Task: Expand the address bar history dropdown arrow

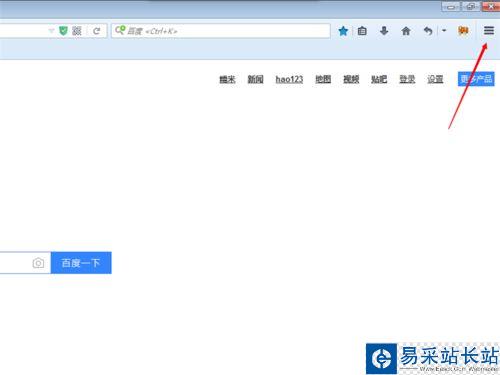Action: (51, 31)
